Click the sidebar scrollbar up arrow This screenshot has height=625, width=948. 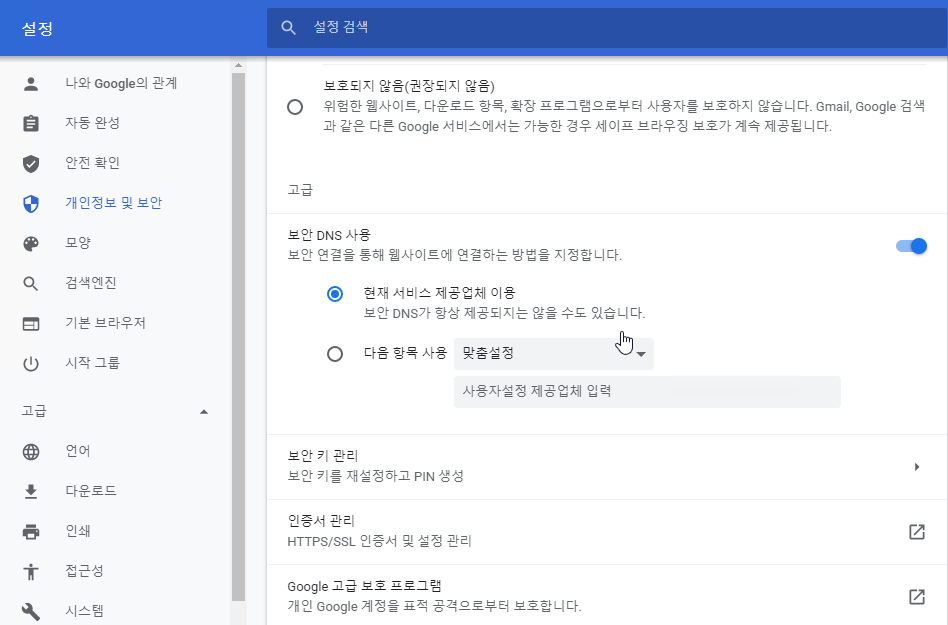pyautogui.click(x=238, y=65)
